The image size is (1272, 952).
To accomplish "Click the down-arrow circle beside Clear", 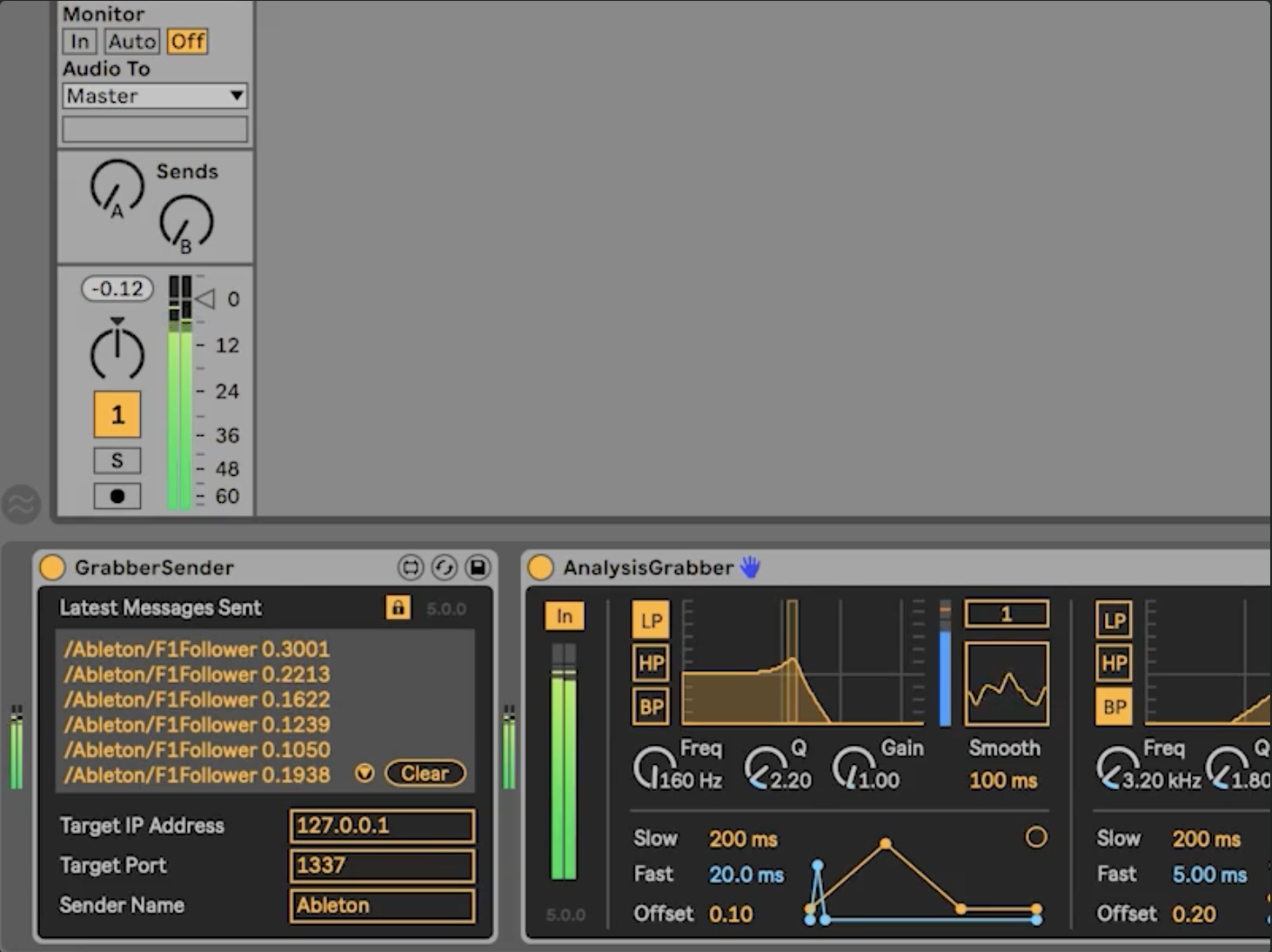I will [365, 773].
